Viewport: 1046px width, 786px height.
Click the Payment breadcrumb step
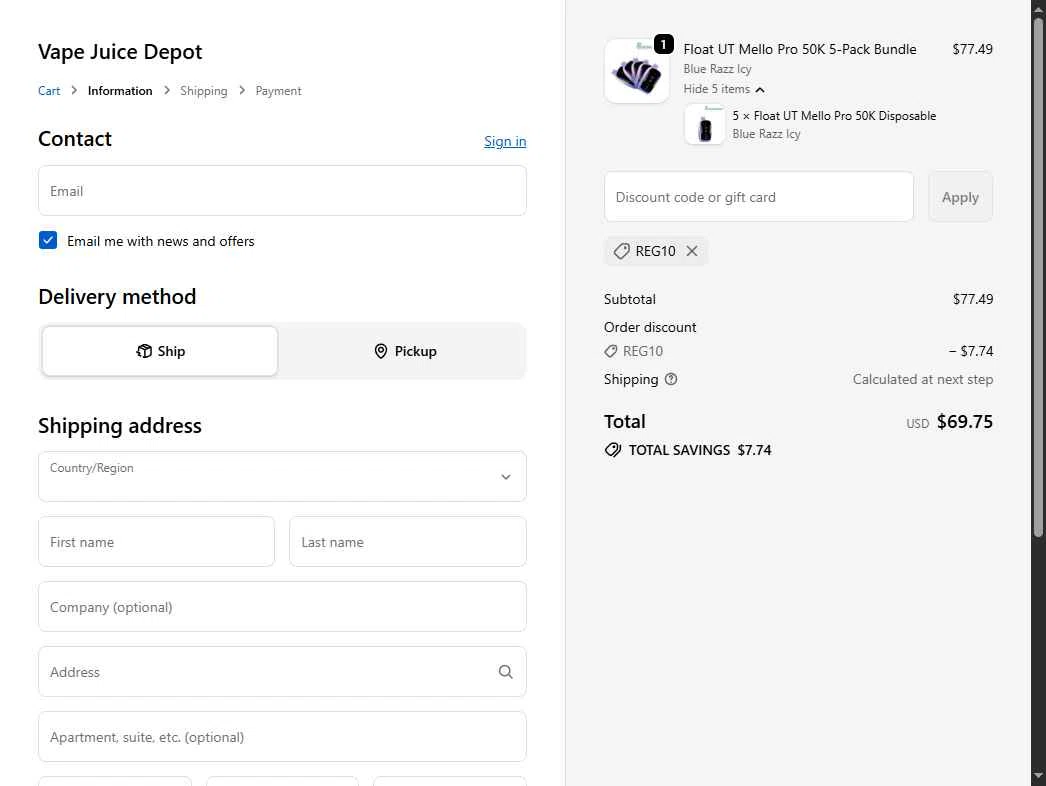278,91
